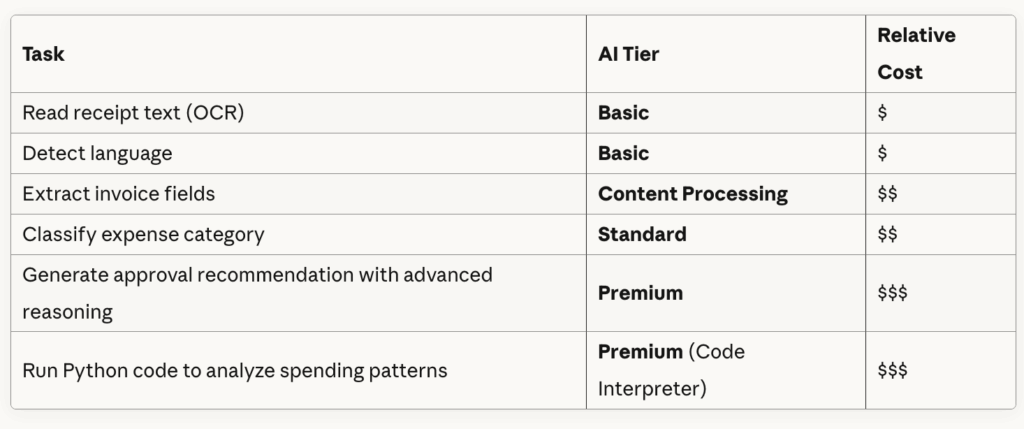Screen dimensions: 1024x429
Task: Select the "Content Processing" tier cell
Action: tap(692, 193)
